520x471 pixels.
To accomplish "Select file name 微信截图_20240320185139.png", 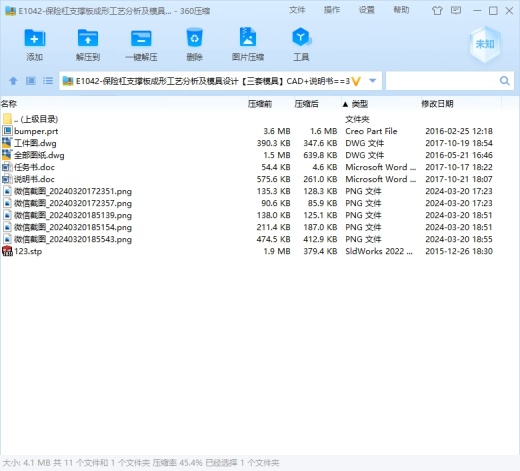I will coord(73,215).
